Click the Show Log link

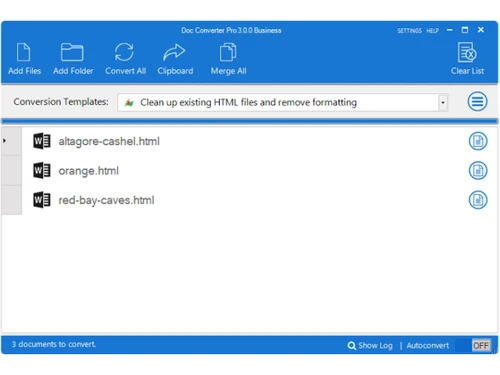375,346
